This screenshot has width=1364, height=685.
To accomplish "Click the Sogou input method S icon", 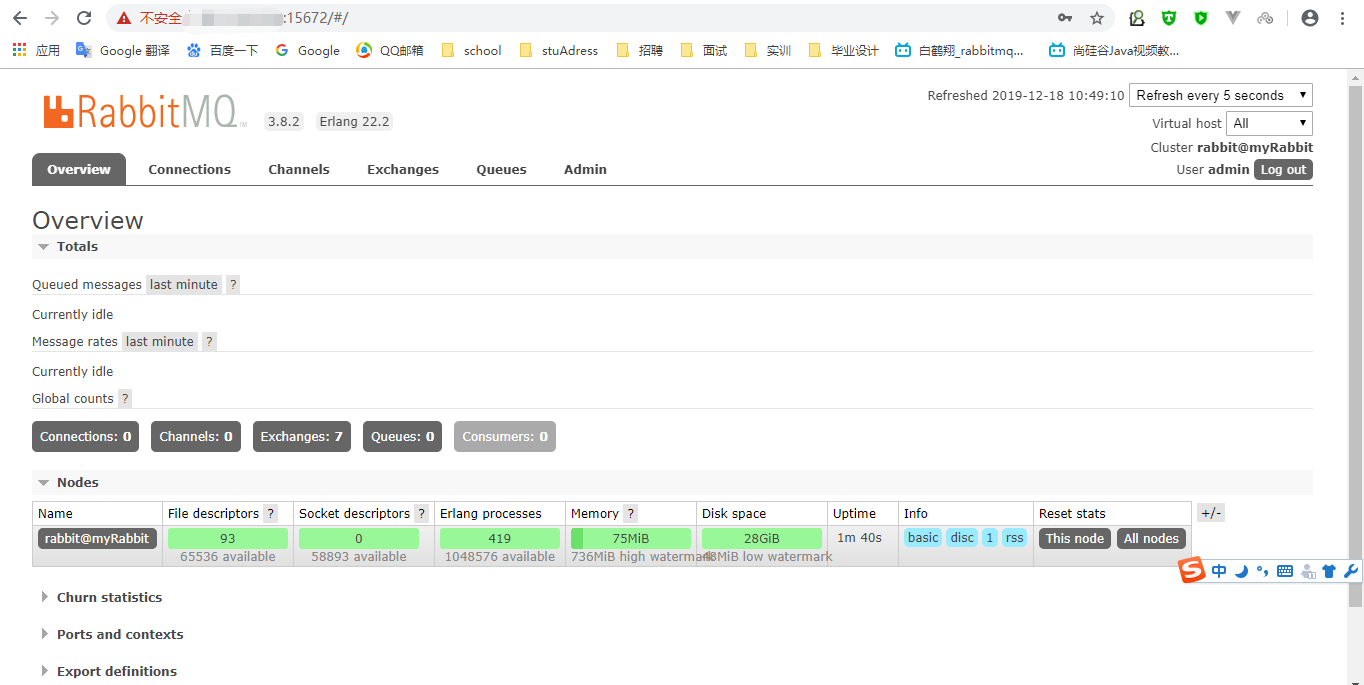I will (1191, 571).
